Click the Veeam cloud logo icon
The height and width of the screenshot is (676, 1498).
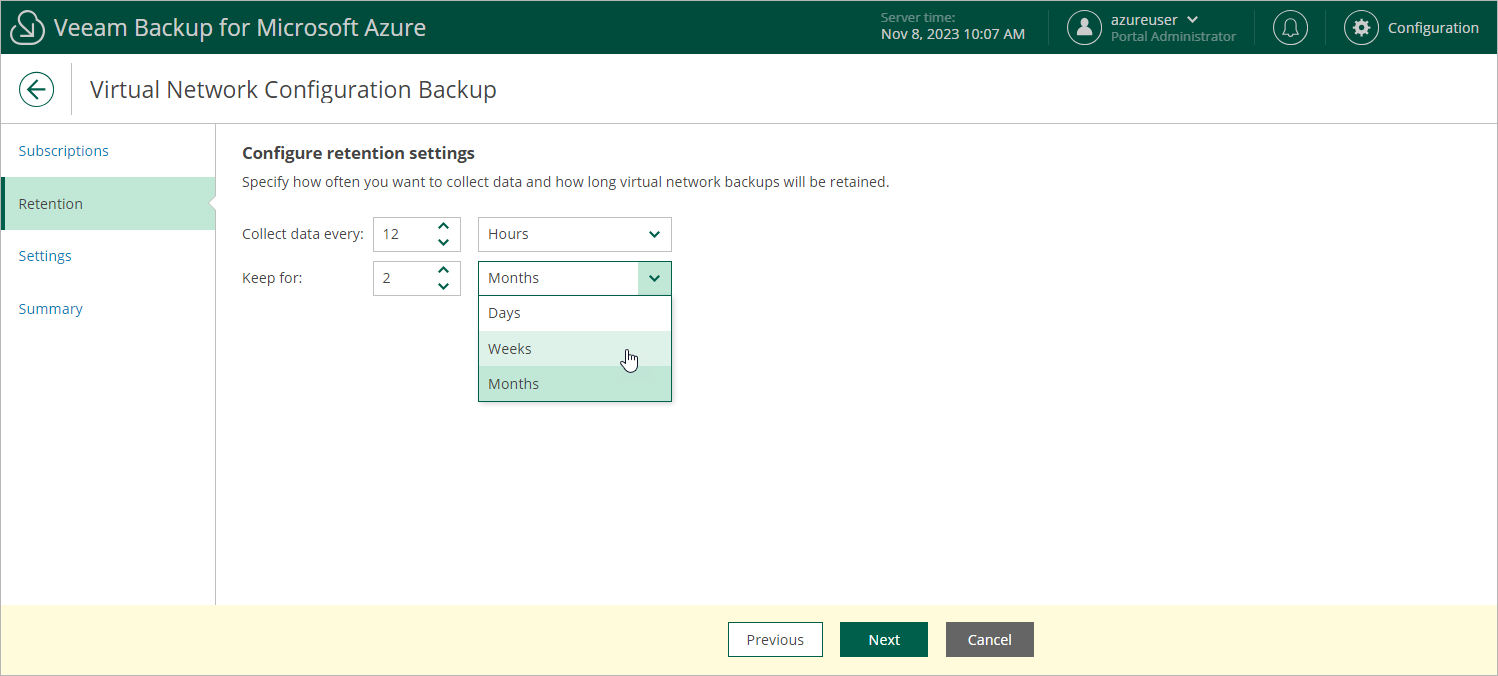tap(27, 28)
